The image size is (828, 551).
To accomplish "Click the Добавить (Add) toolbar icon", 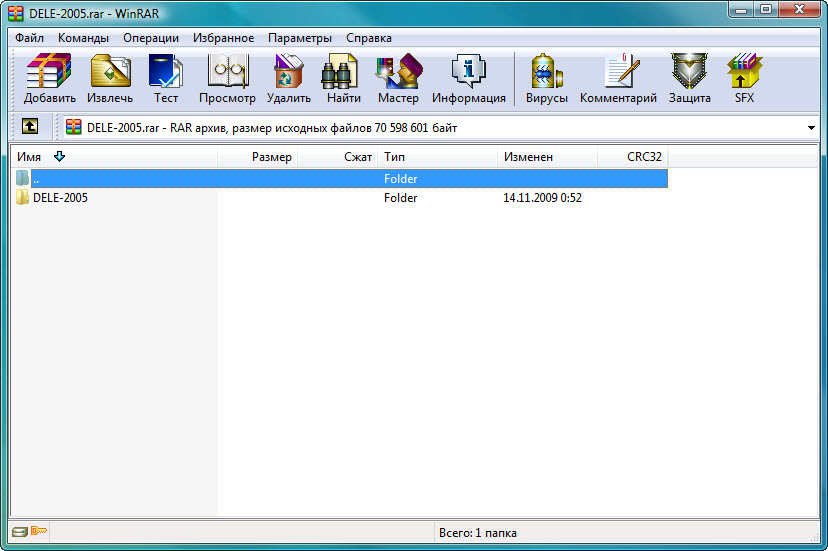I will (49, 71).
